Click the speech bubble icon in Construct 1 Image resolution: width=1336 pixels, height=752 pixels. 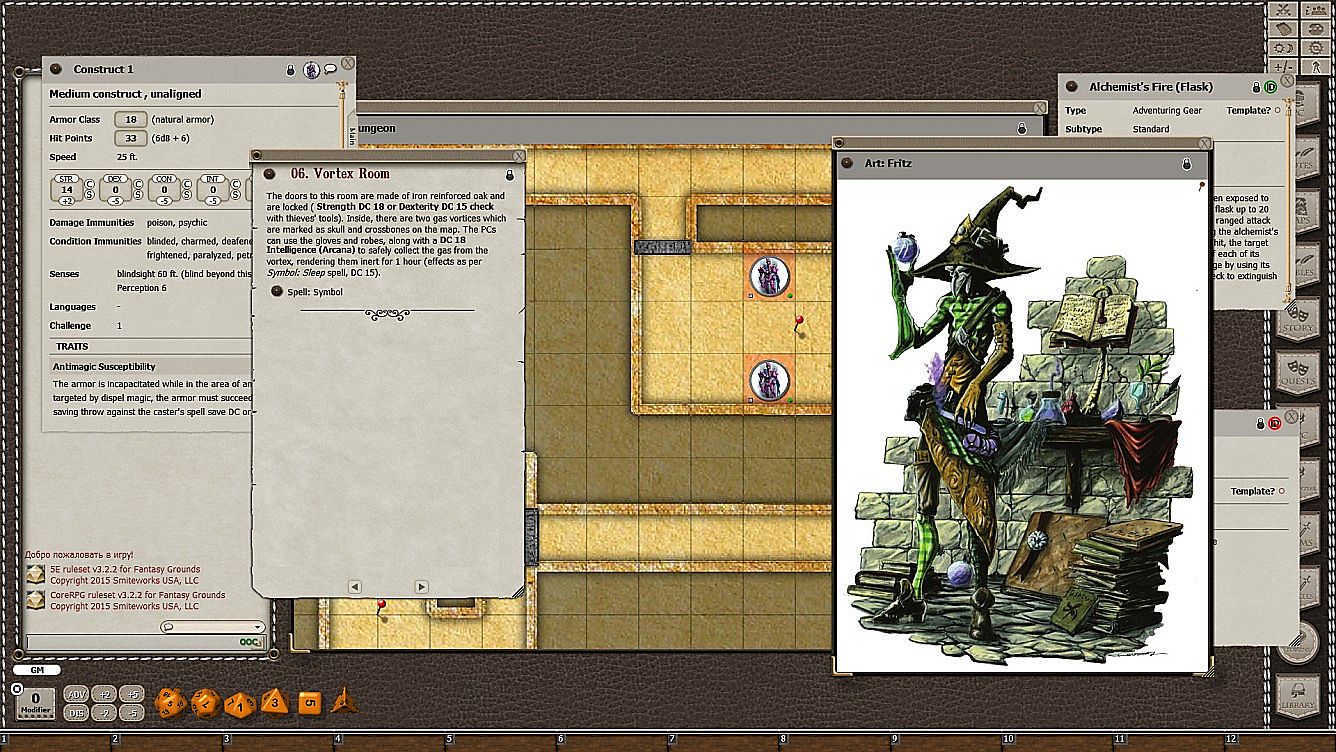coord(329,70)
